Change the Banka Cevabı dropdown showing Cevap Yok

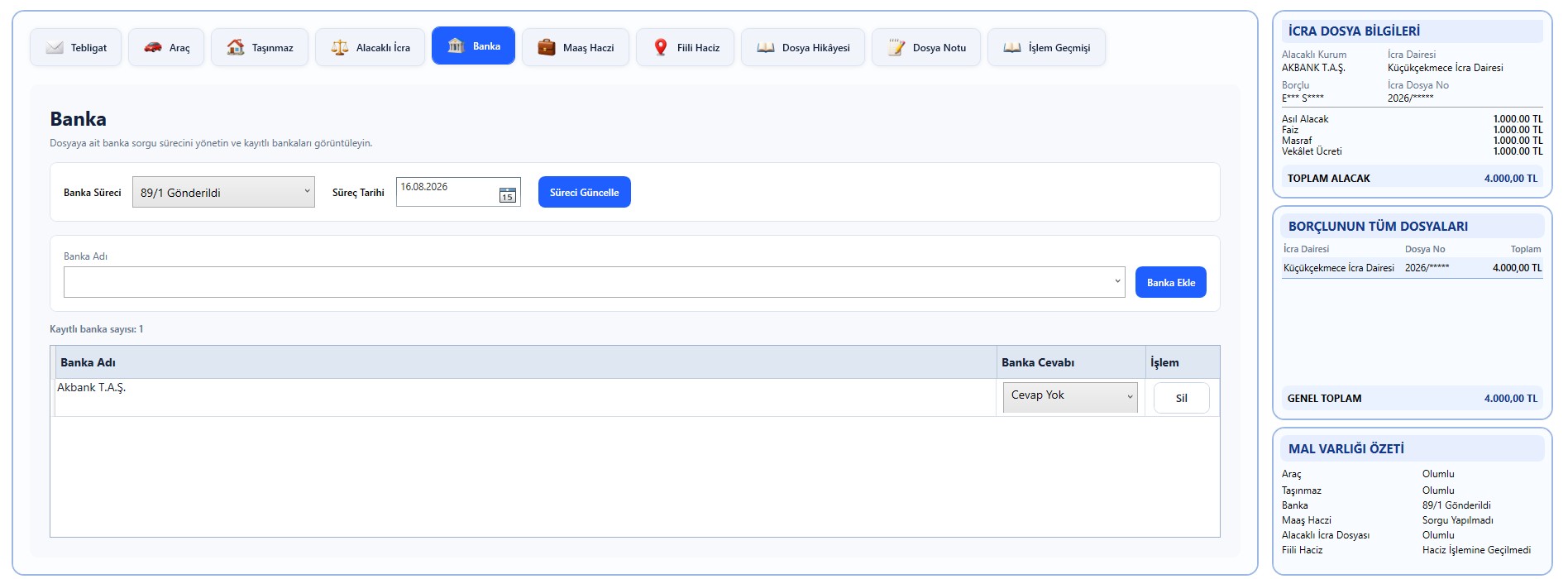point(1070,397)
